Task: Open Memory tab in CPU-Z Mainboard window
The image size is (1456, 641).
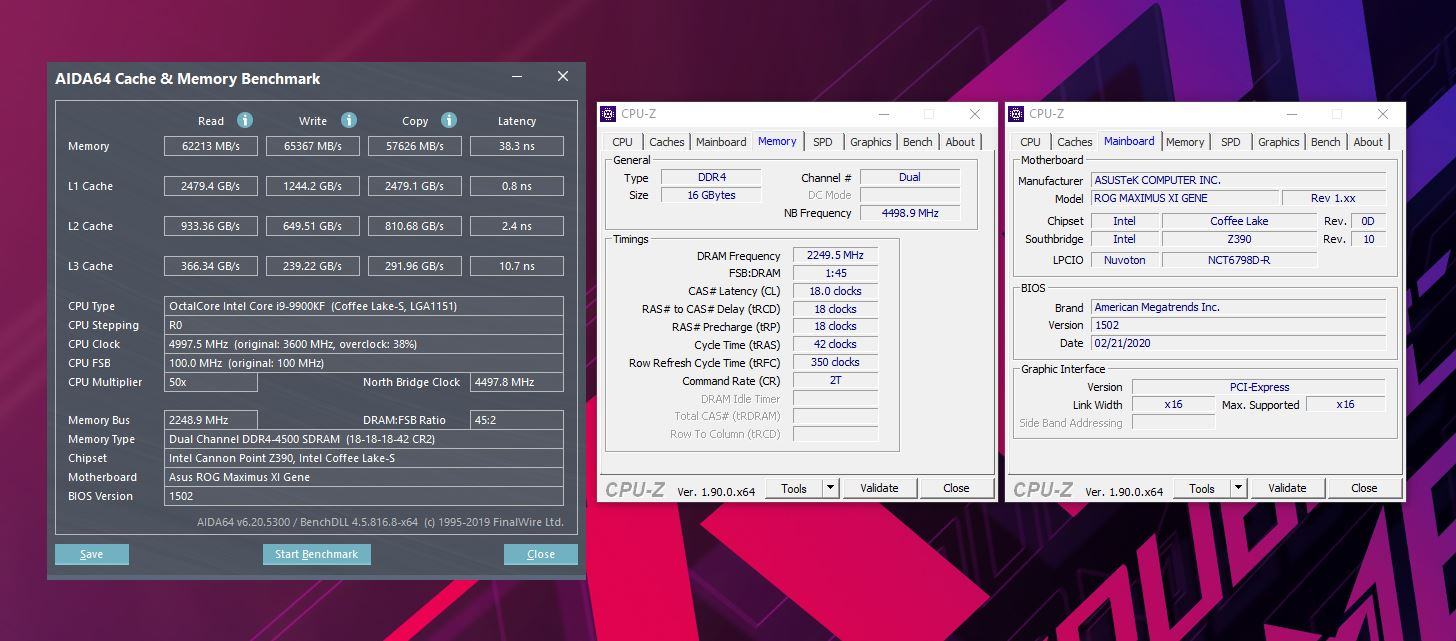Action: [1185, 142]
